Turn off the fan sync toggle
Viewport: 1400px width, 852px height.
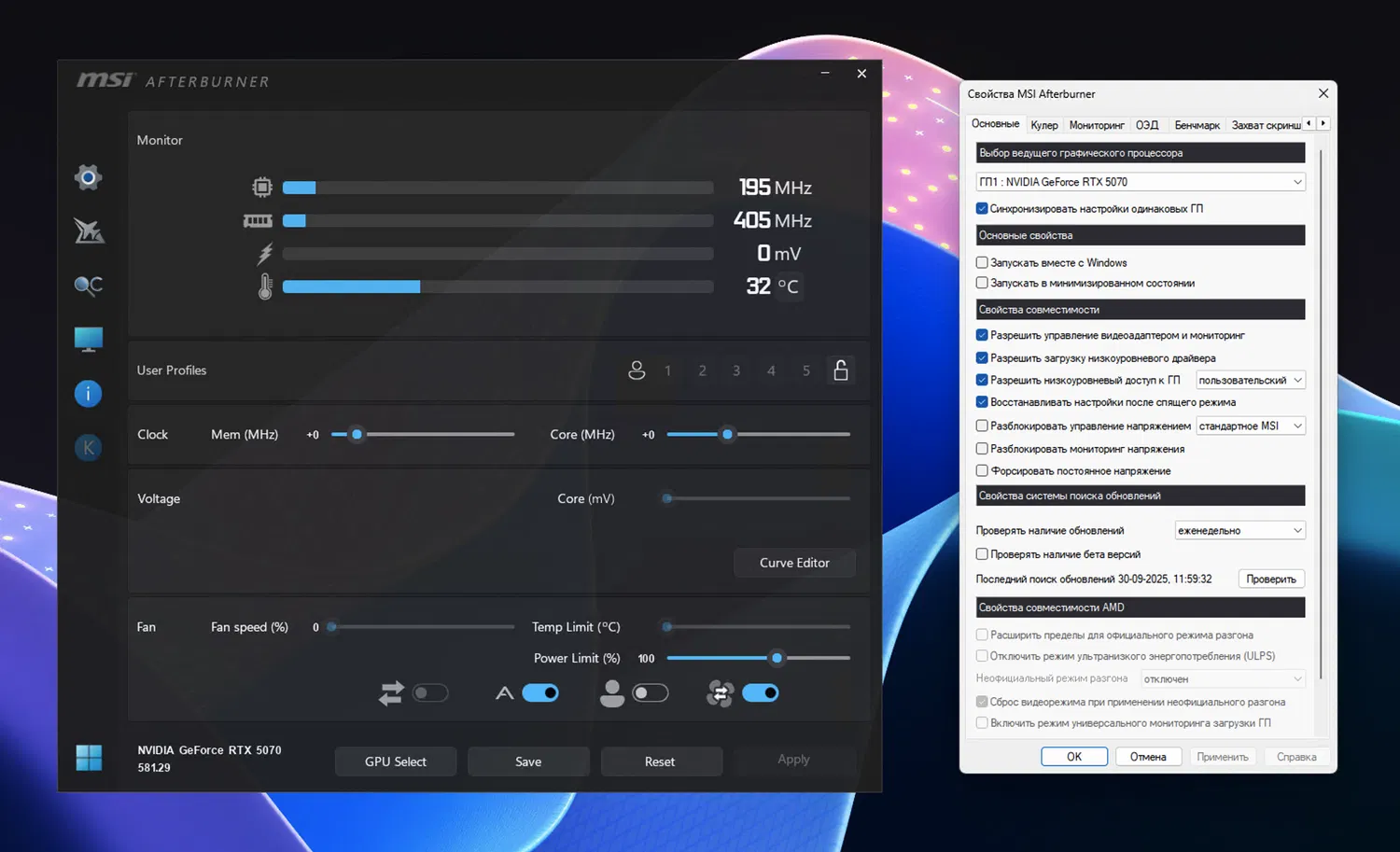[x=761, y=693]
